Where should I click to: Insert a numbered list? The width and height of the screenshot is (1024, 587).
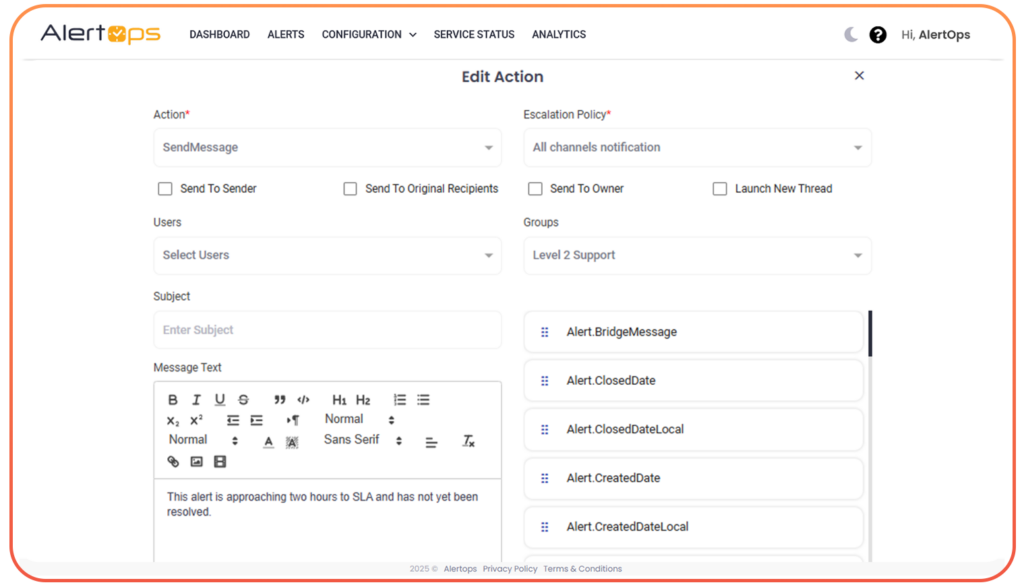(400, 400)
